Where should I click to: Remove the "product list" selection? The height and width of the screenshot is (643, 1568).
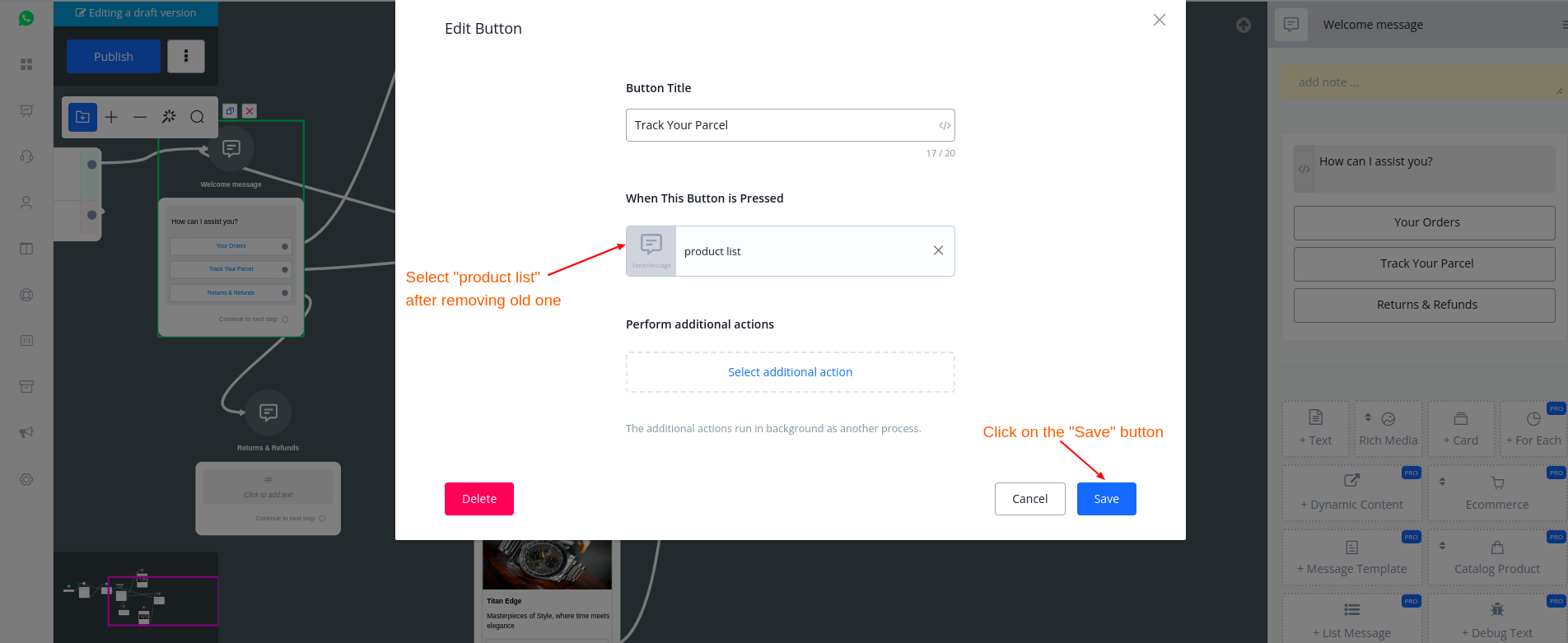[x=938, y=250]
